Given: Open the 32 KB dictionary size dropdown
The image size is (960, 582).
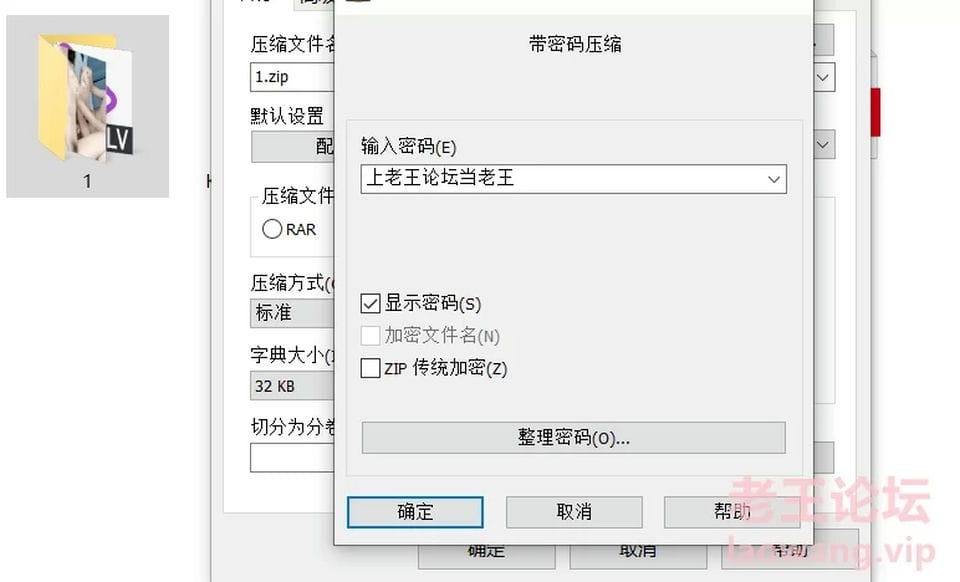Looking at the screenshot, I should pos(292,386).
